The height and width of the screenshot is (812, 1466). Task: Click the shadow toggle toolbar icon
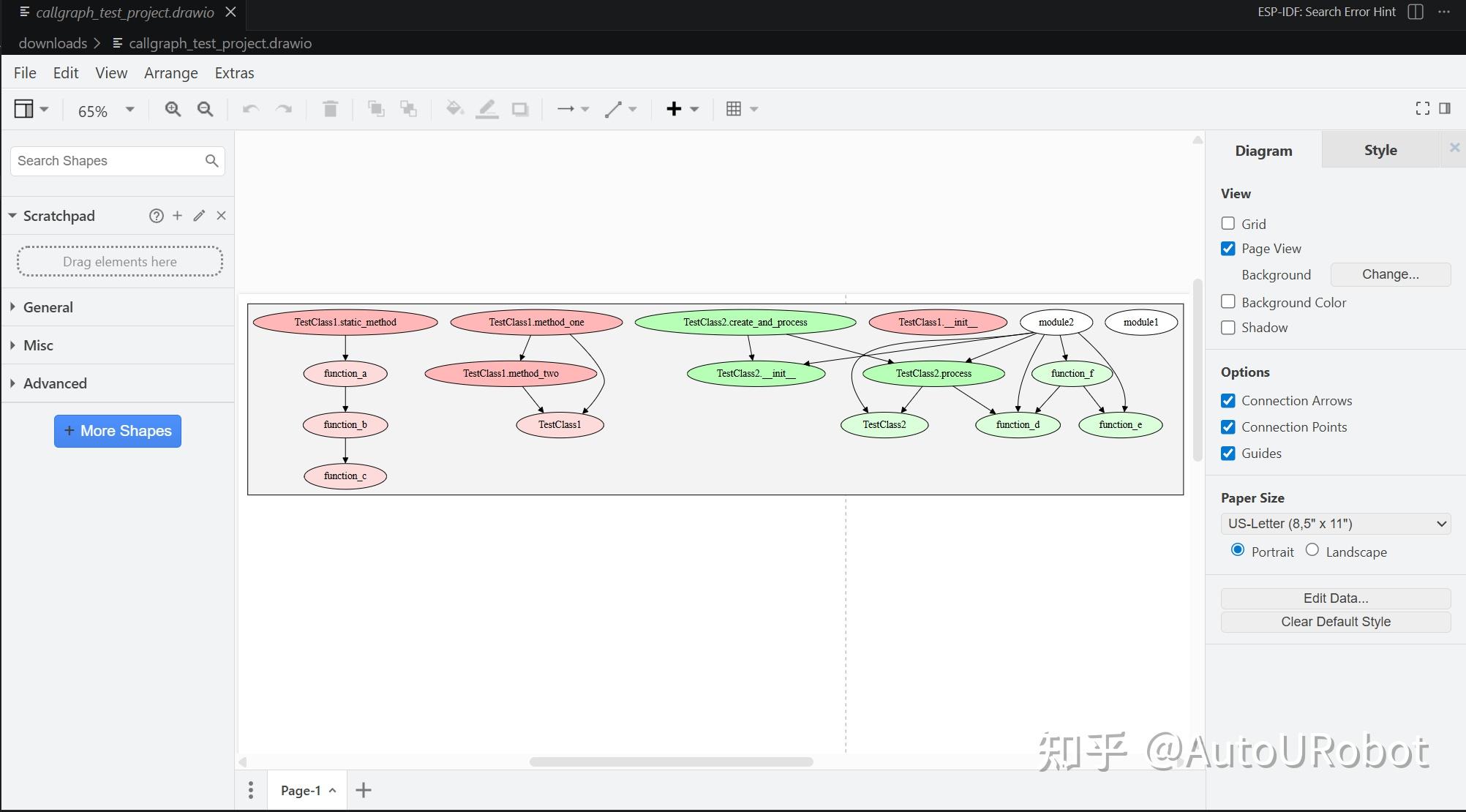(520, 109)
